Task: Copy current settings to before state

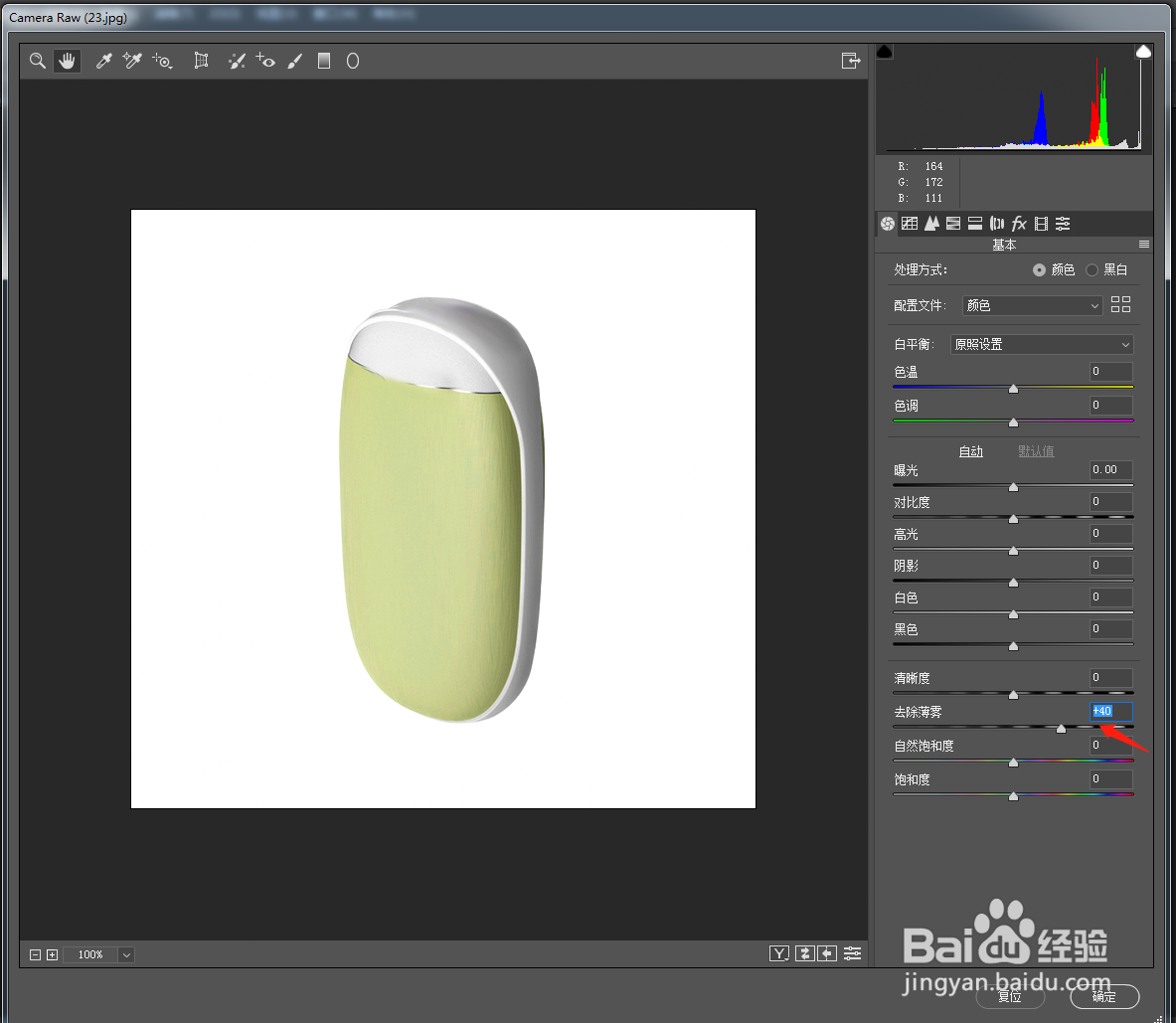Action: tap(827, 953)
